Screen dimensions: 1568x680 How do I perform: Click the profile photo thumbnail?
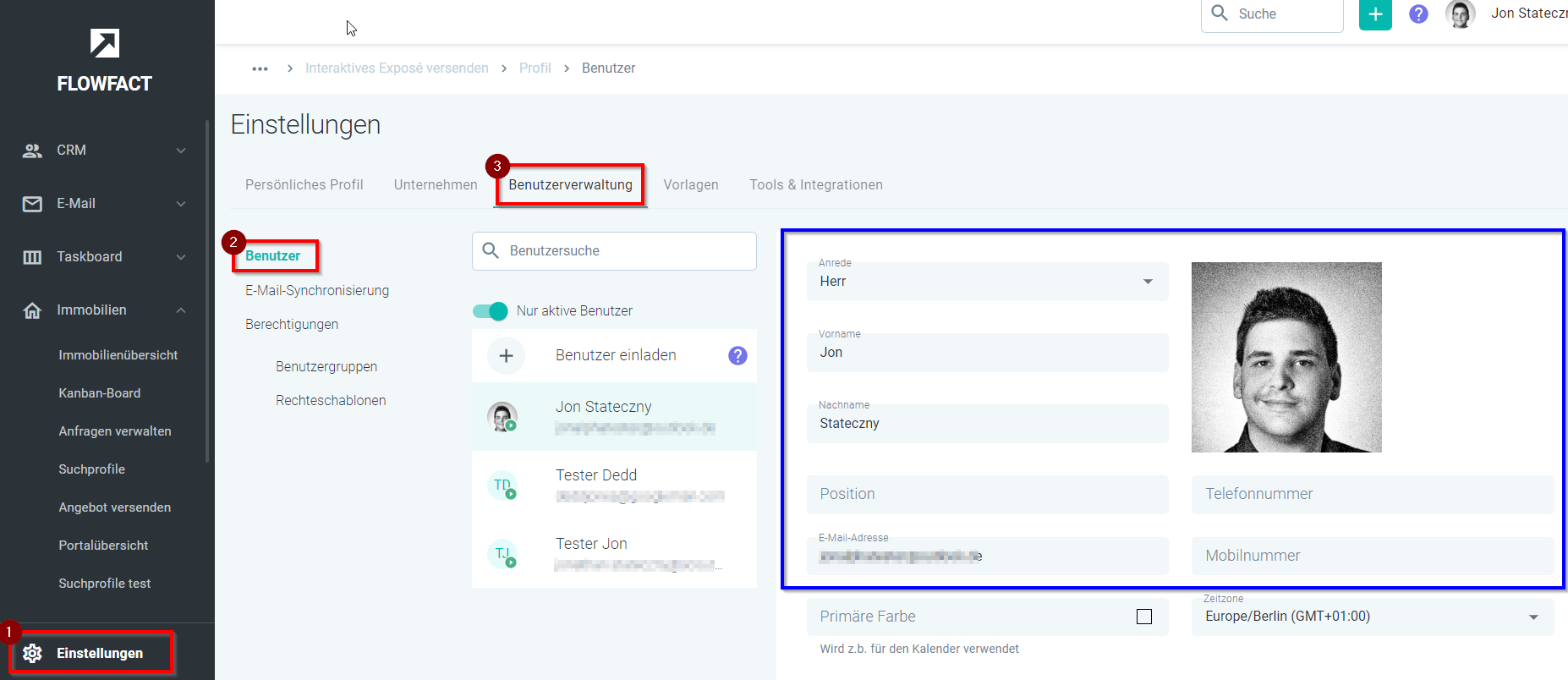pos(1286,357)
